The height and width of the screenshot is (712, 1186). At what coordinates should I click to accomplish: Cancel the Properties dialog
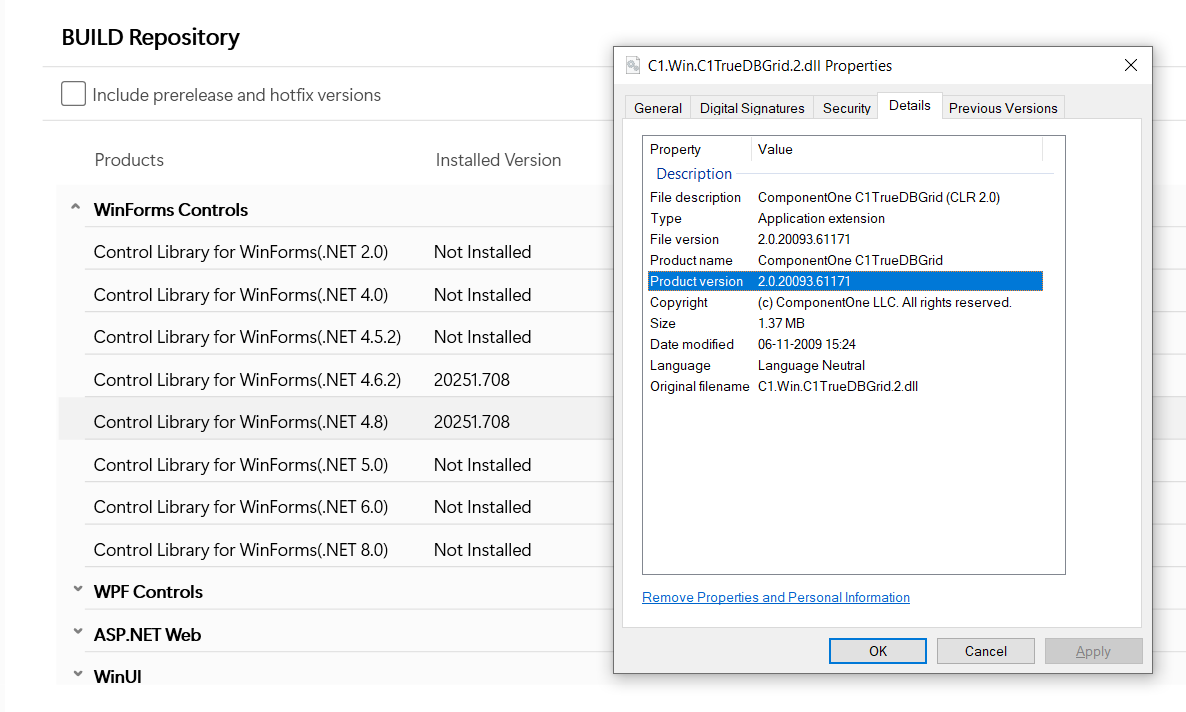(986, 651)
